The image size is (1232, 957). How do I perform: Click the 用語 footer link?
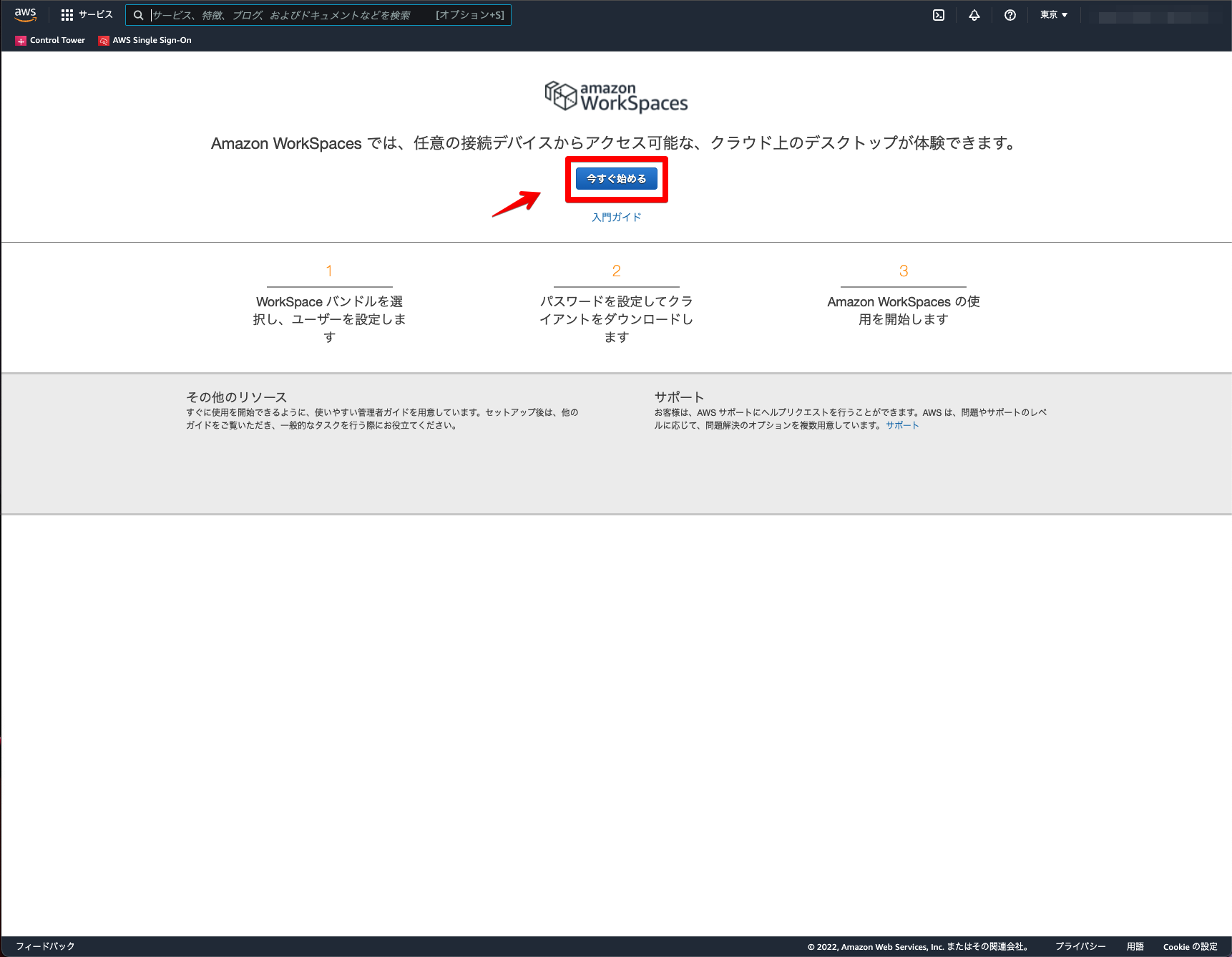pos(1135,945)
